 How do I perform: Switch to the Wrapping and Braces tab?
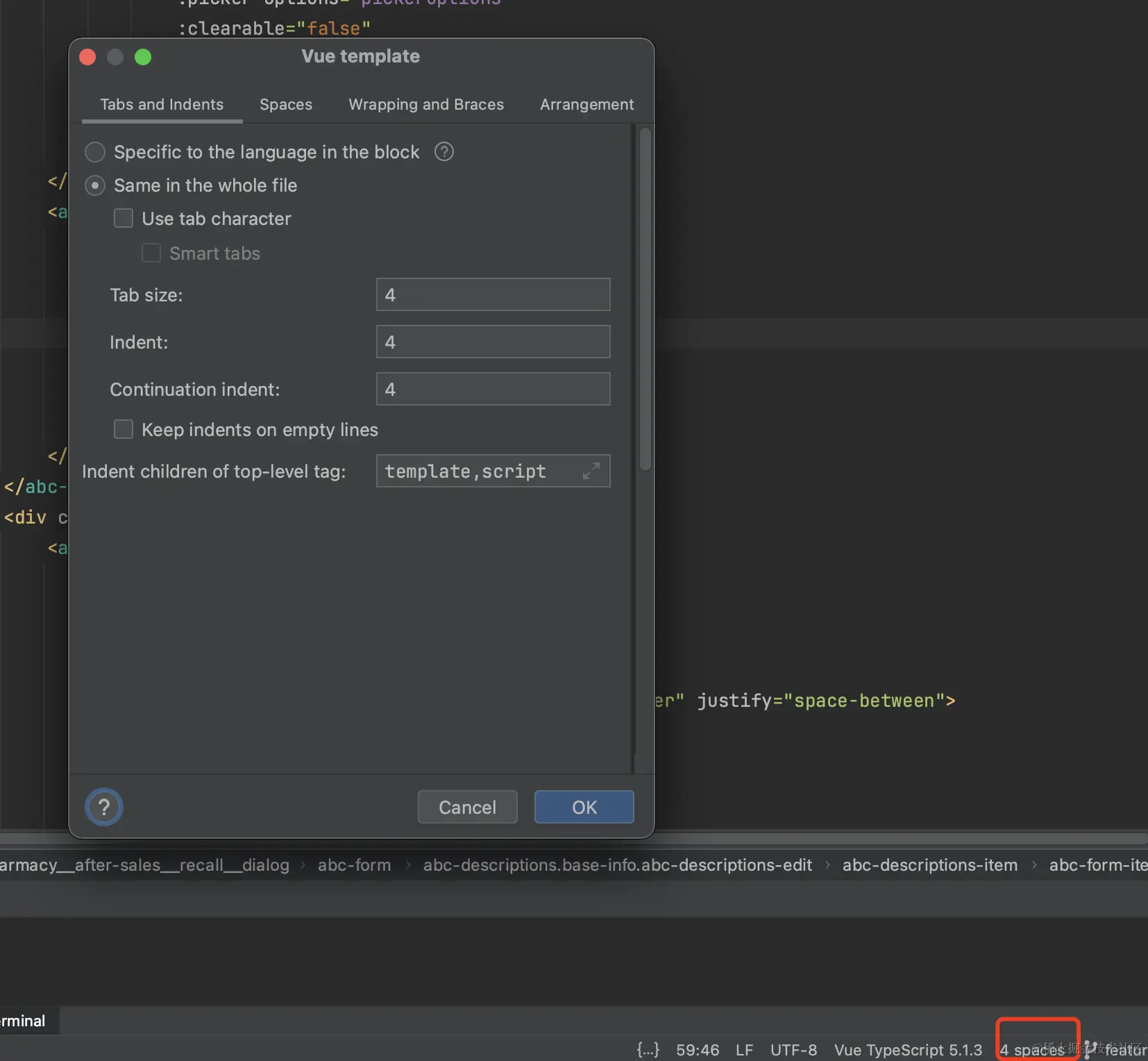pos(426,104)
